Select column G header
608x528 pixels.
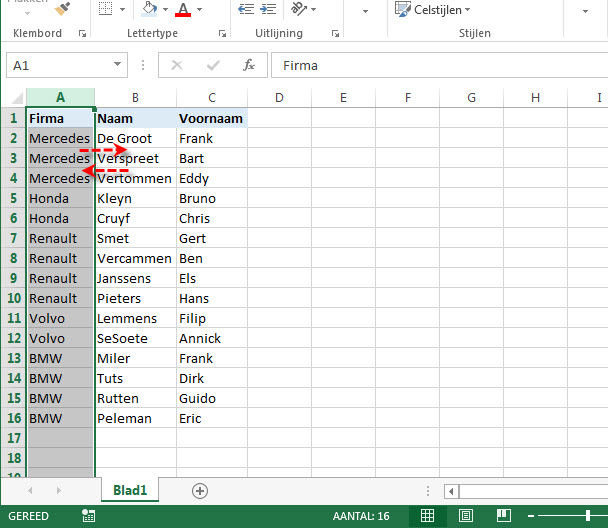click(x=472, y=97)
